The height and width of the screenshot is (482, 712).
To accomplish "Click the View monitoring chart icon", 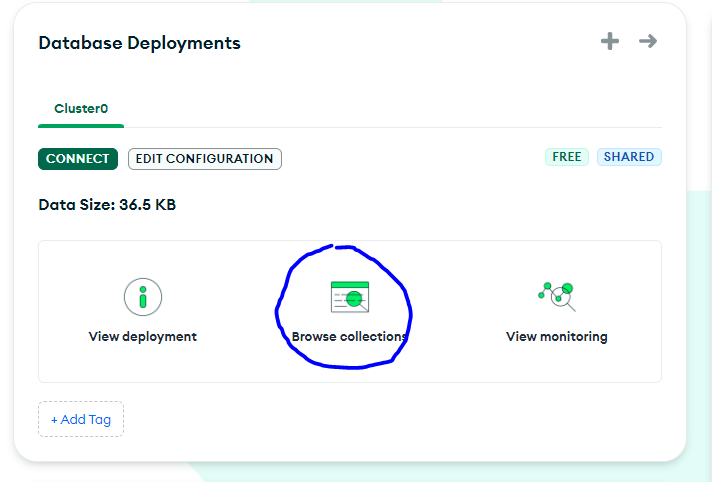I will [x=557, y=297].
